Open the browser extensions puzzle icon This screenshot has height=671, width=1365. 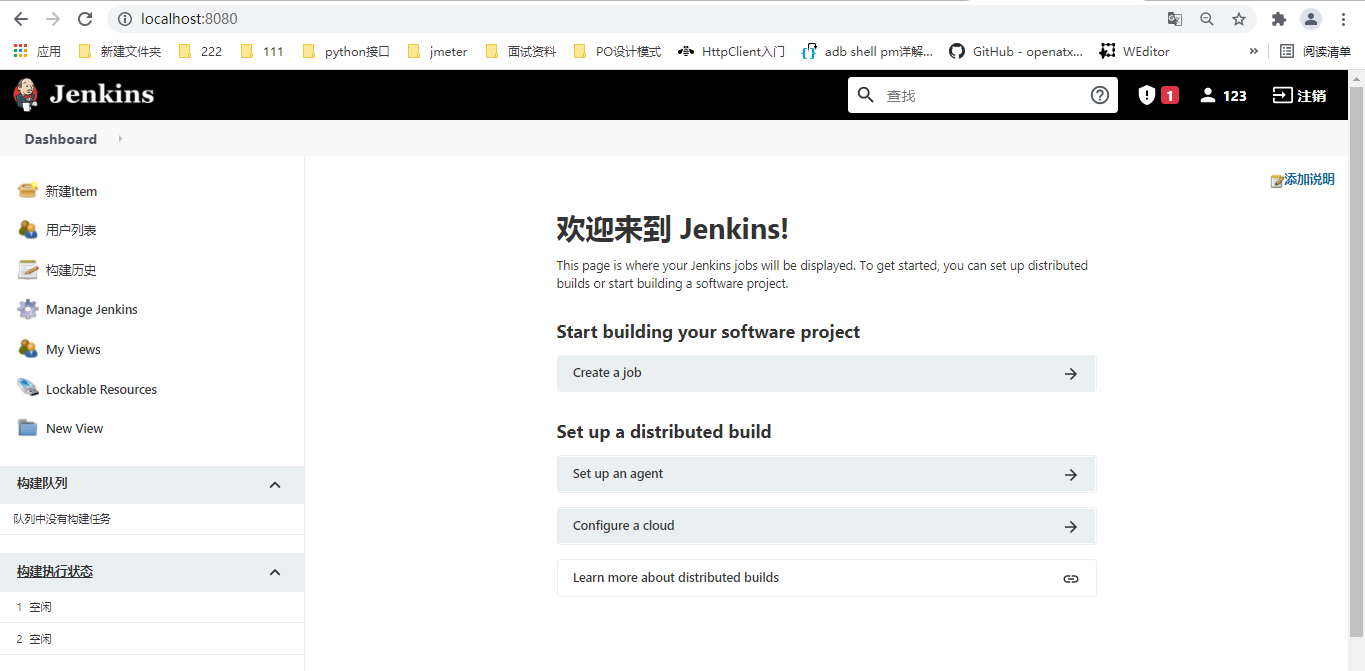(1278, 19)
